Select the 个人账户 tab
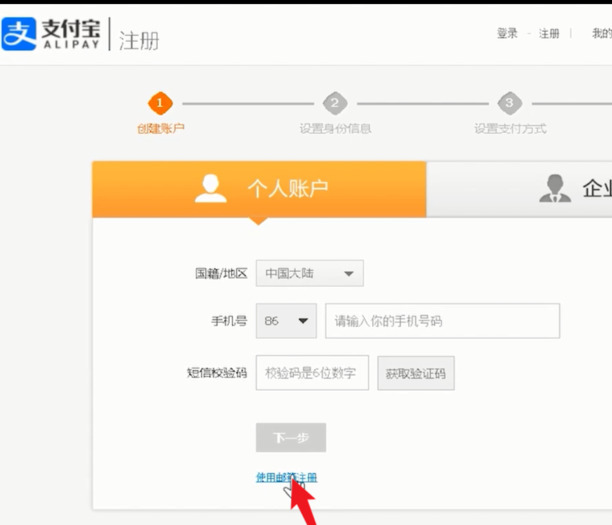The width and height of the screenshot is (612, 525). click(259, 189)
